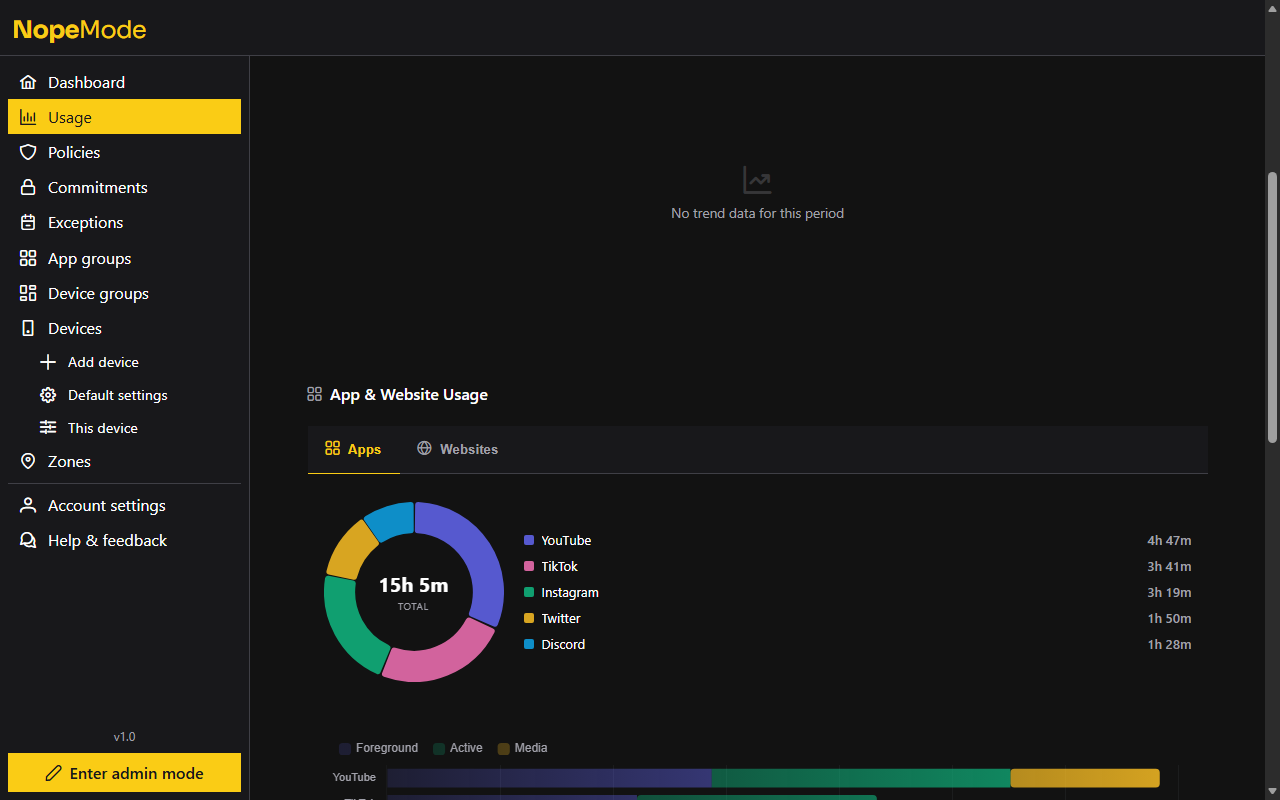Click the Dashboard home icon
1280x800 pixels.
click(x=28, y=82)
